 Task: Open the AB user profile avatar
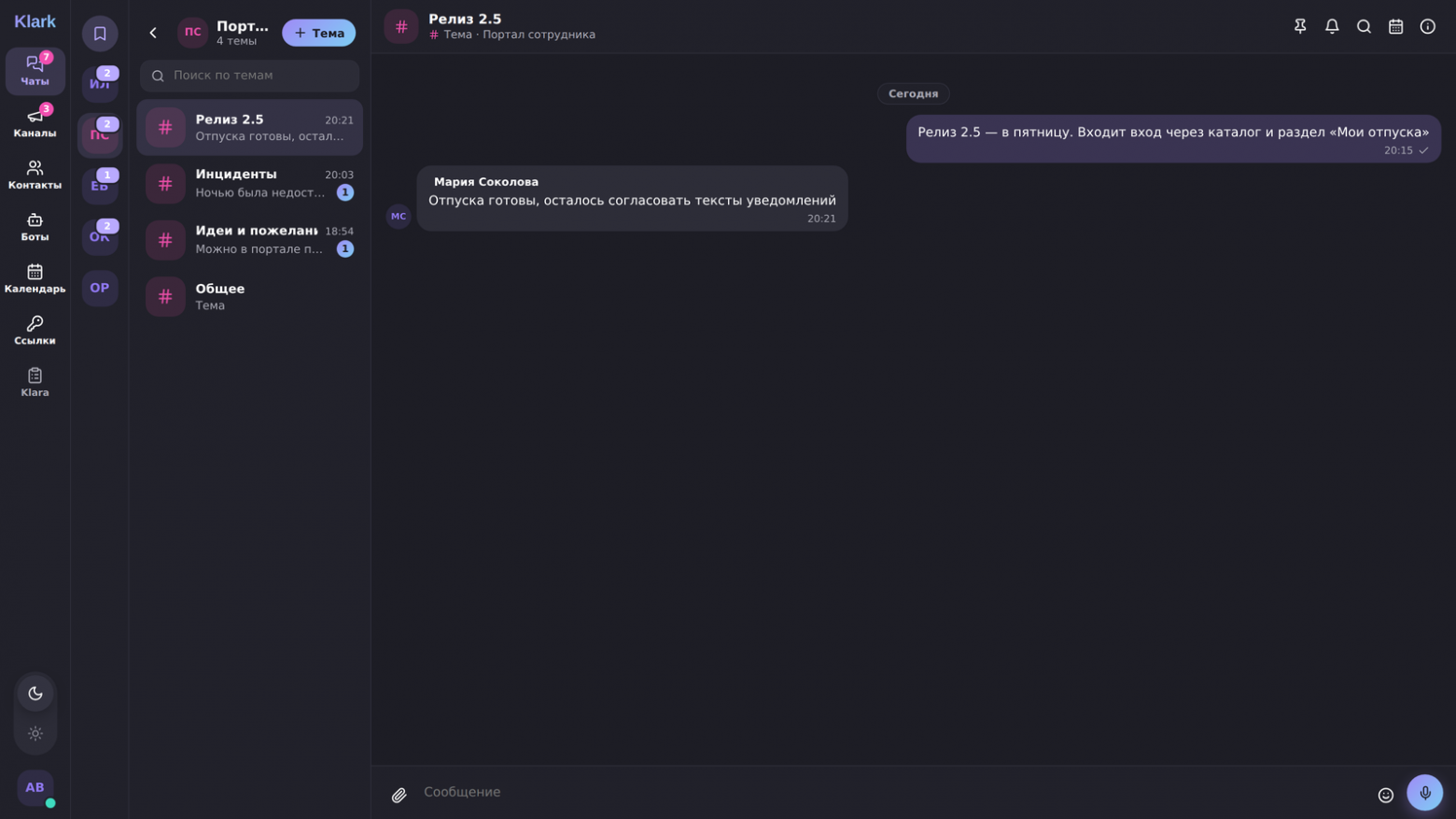(35, 787)
